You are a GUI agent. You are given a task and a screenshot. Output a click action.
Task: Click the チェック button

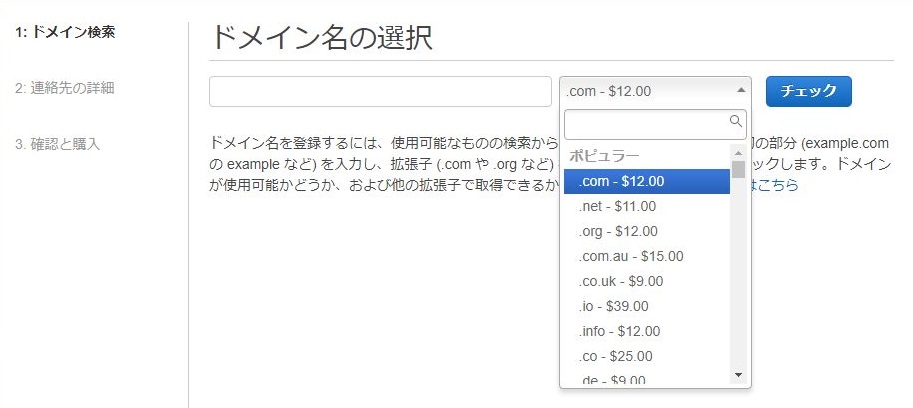click(x=808, y=91)
